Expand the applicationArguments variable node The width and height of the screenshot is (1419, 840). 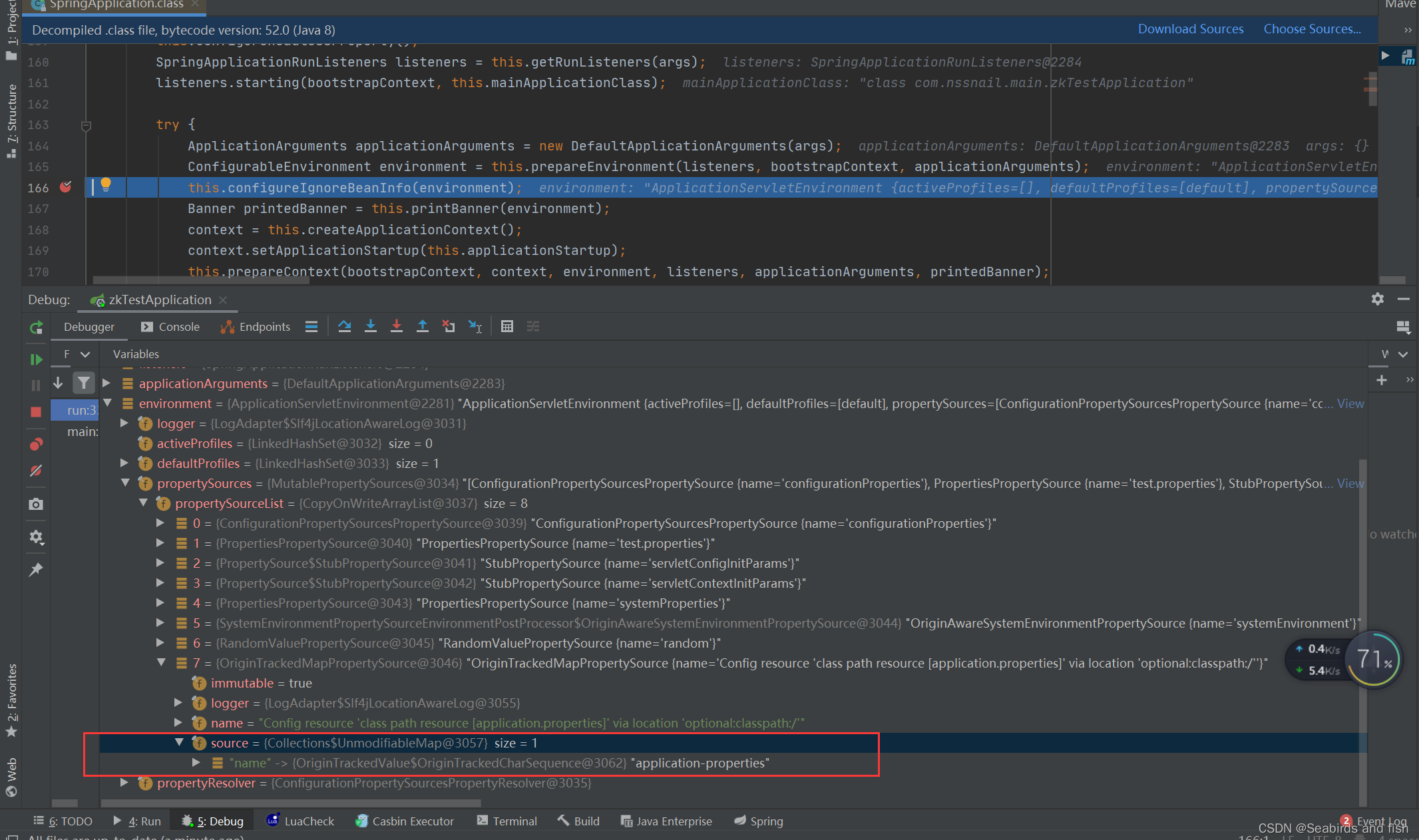106,383
